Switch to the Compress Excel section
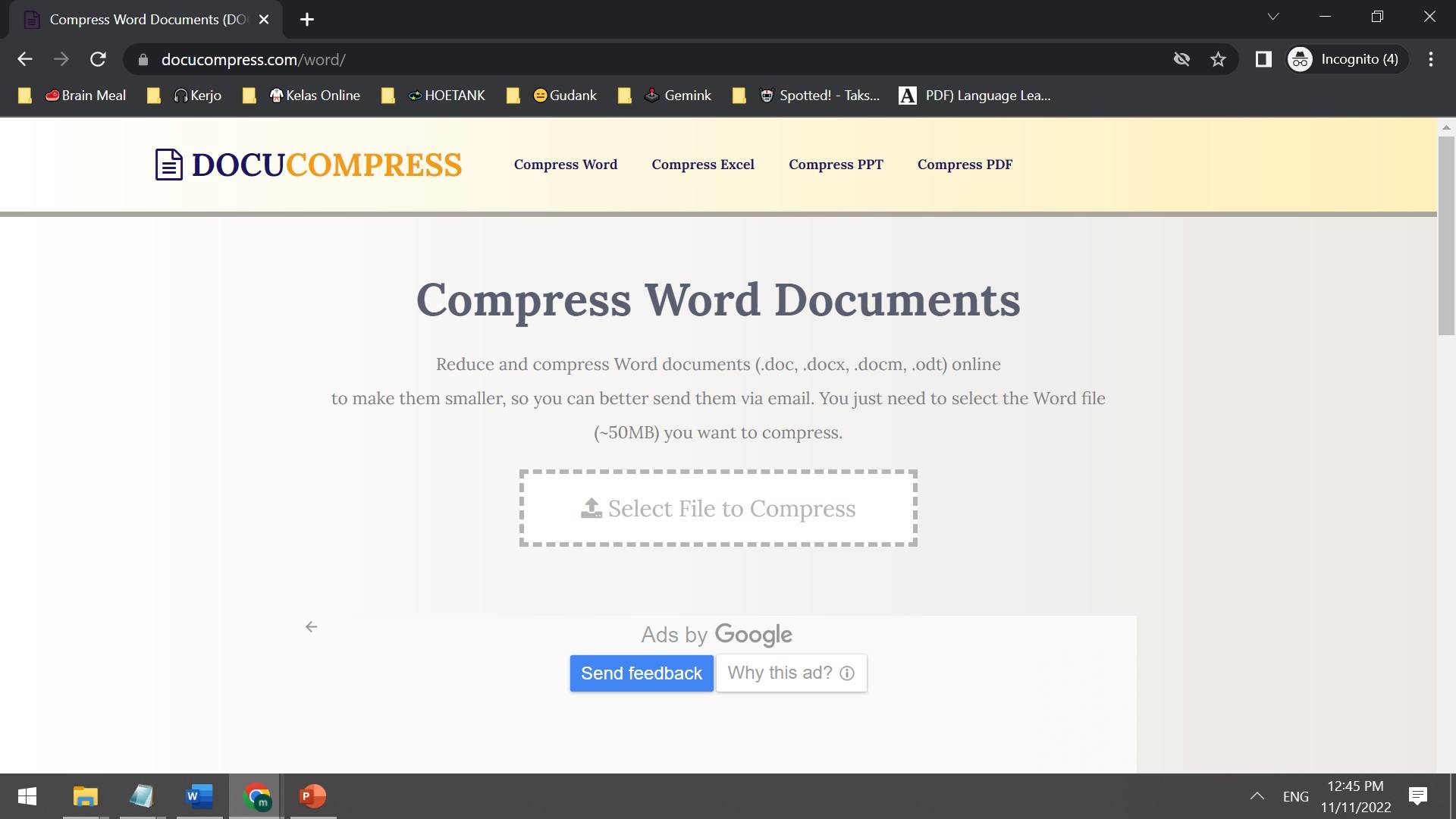 (703, 164)
